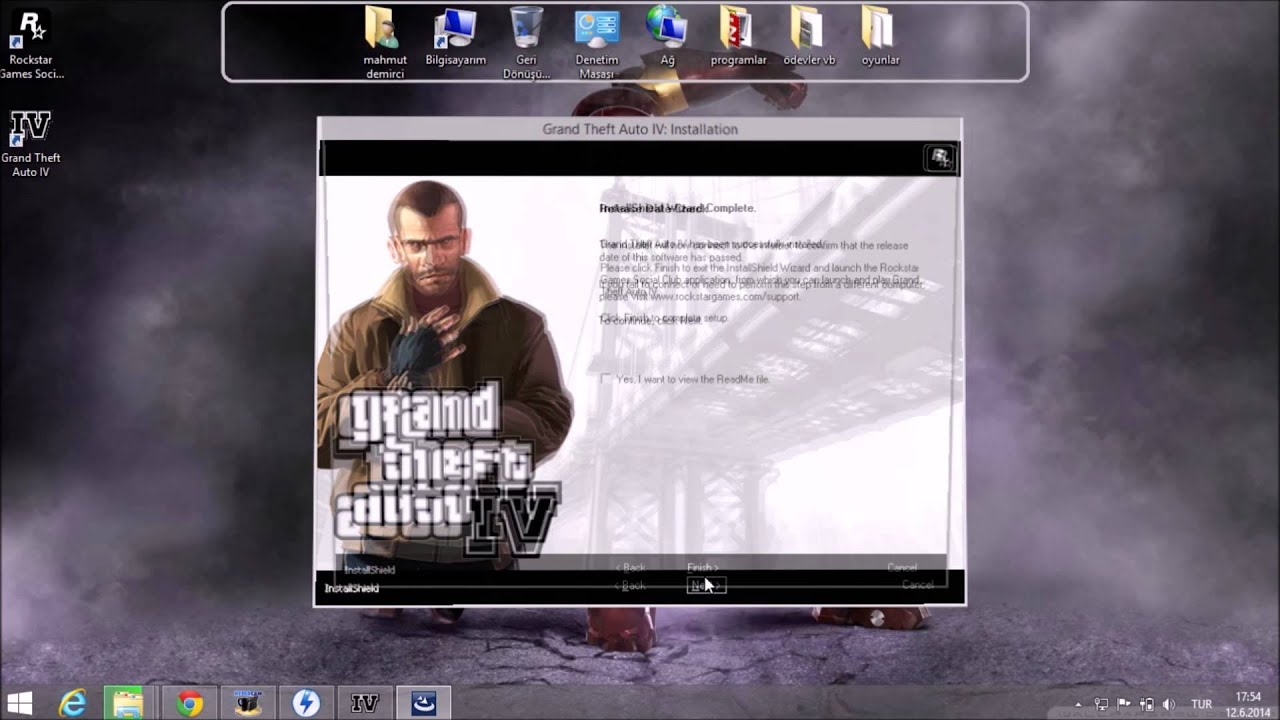Open the Geri Dönüşüm recycle bin
The image size is (1280, 720).
coord(527,43)
